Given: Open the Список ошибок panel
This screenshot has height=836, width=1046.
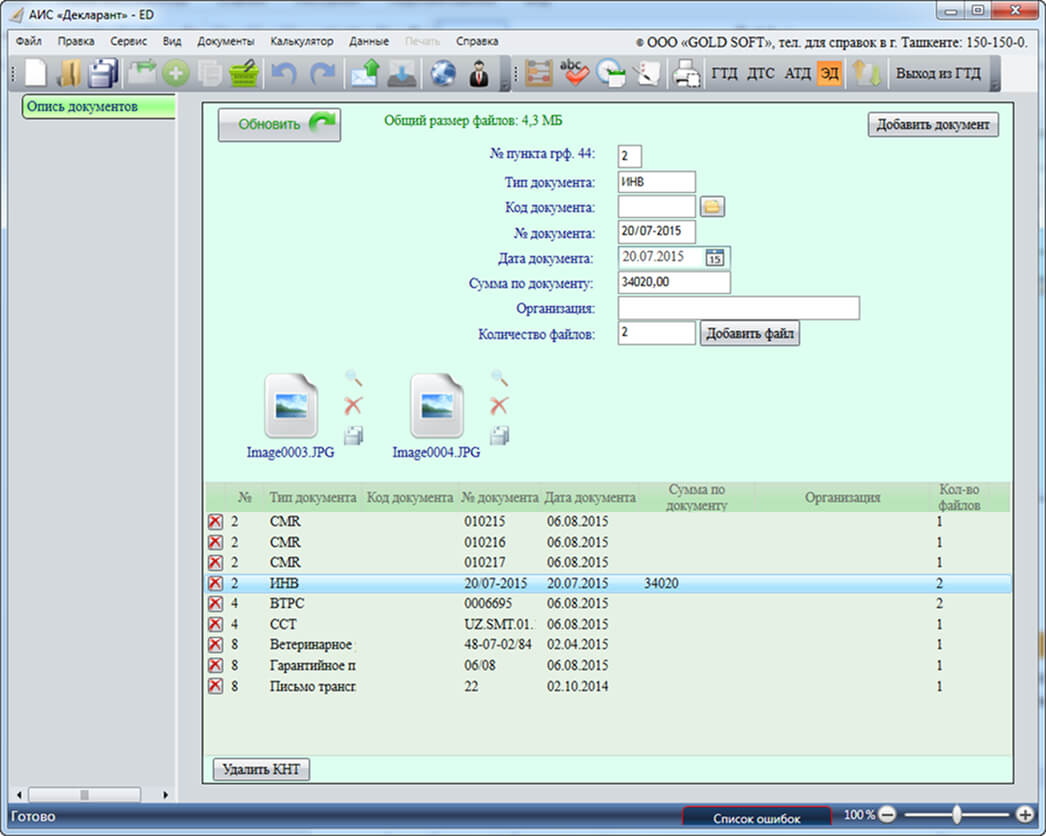Looking at the screenshot, I should (x=756, y=818).
